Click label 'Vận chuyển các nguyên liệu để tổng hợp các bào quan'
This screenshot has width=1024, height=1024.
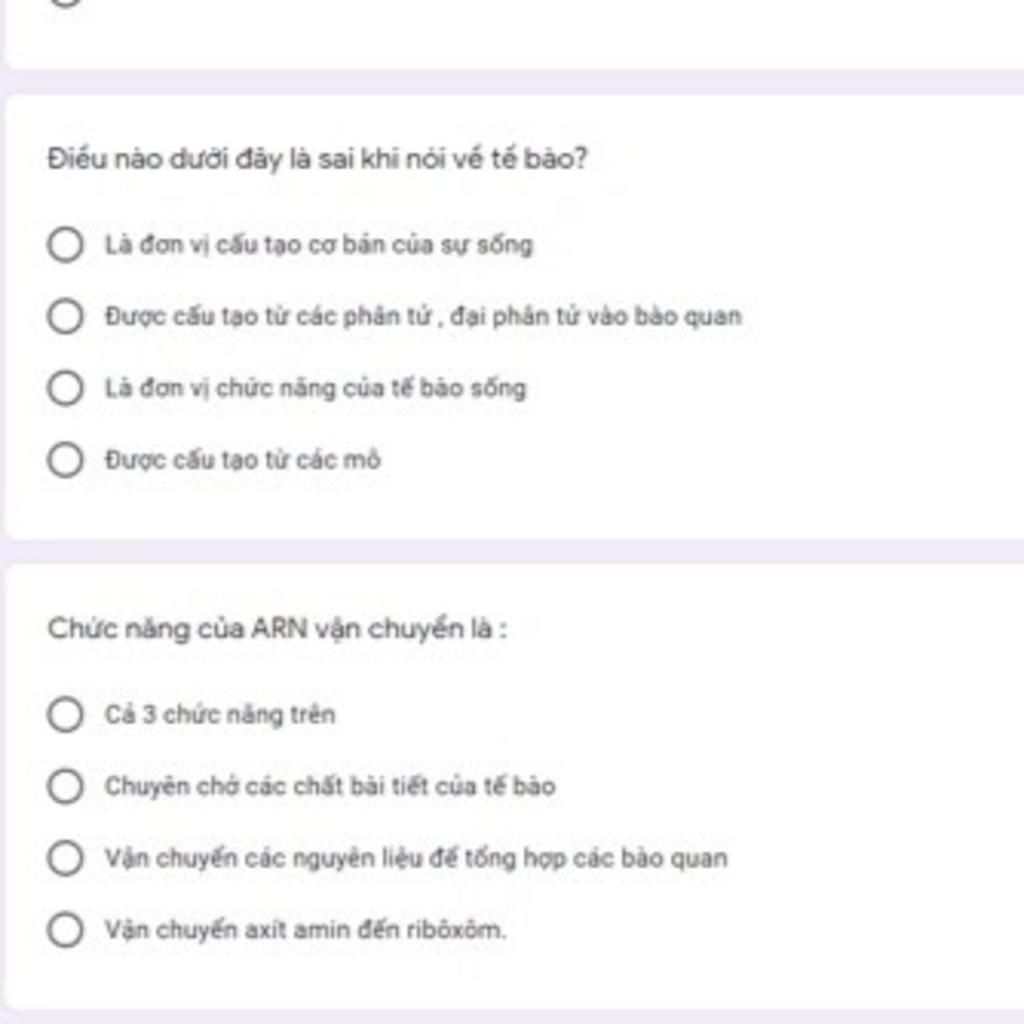pyautogui.click(x=416, y=857)
